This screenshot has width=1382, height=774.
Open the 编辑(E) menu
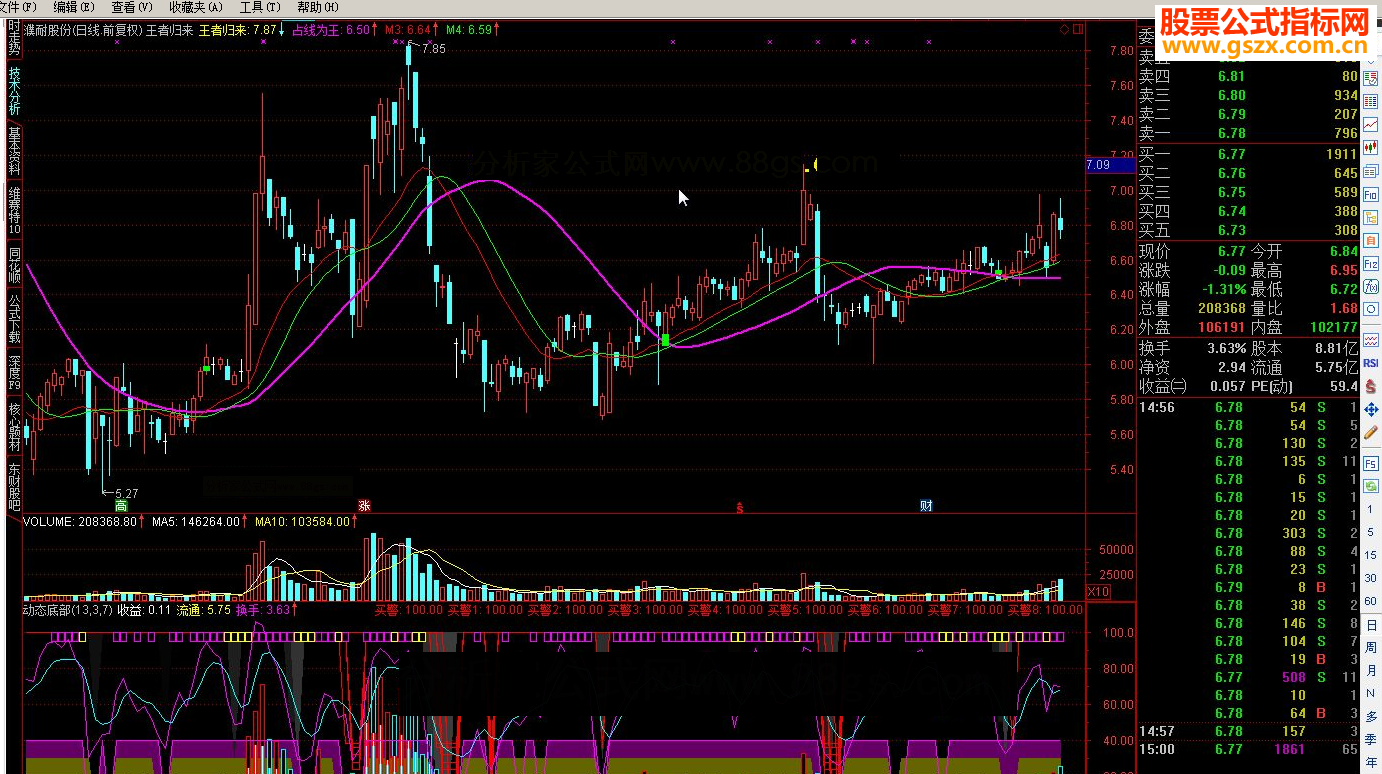pyautogui.click(x=73, y=7)
